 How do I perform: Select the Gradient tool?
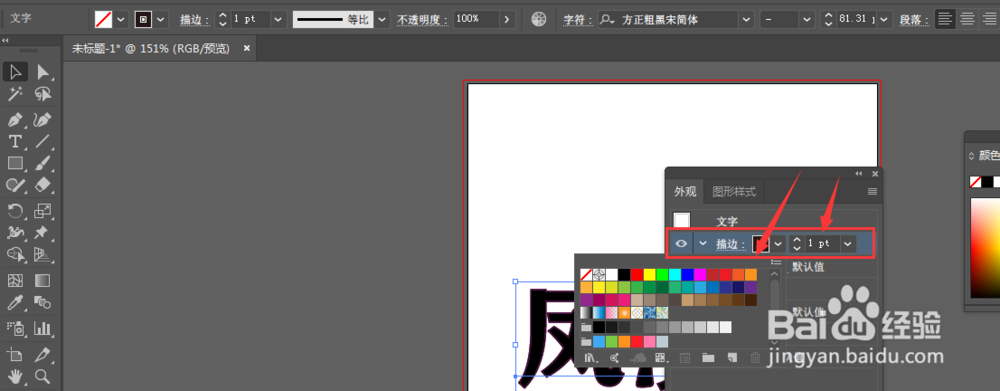[x=43, y=280]
